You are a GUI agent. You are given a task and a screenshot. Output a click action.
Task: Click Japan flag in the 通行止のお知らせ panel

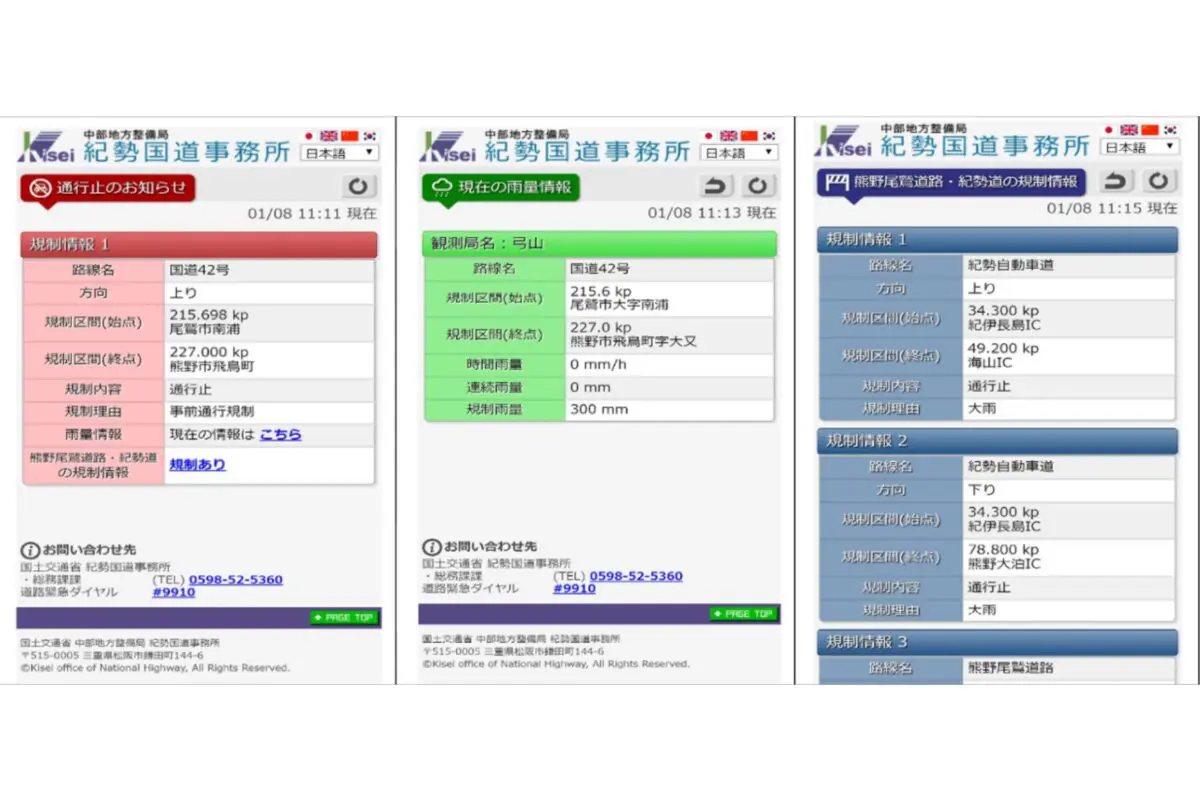point(309,135)
